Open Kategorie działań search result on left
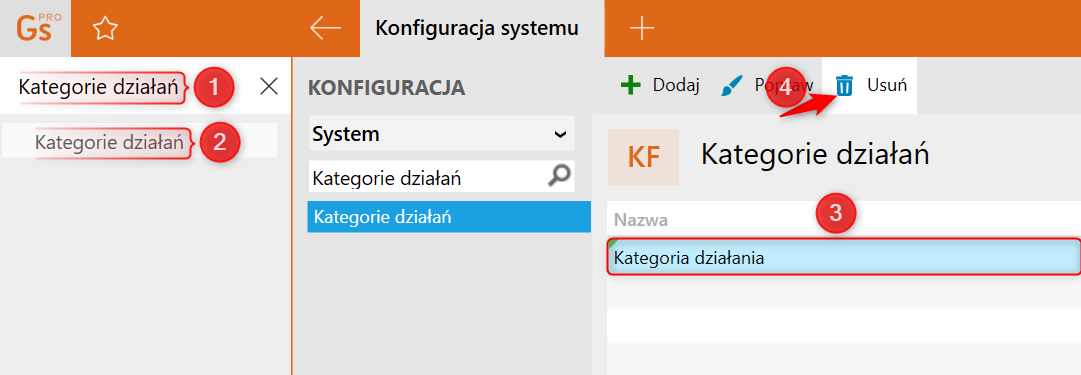Viewport: 1081px width, 375px height. (110, 143)
